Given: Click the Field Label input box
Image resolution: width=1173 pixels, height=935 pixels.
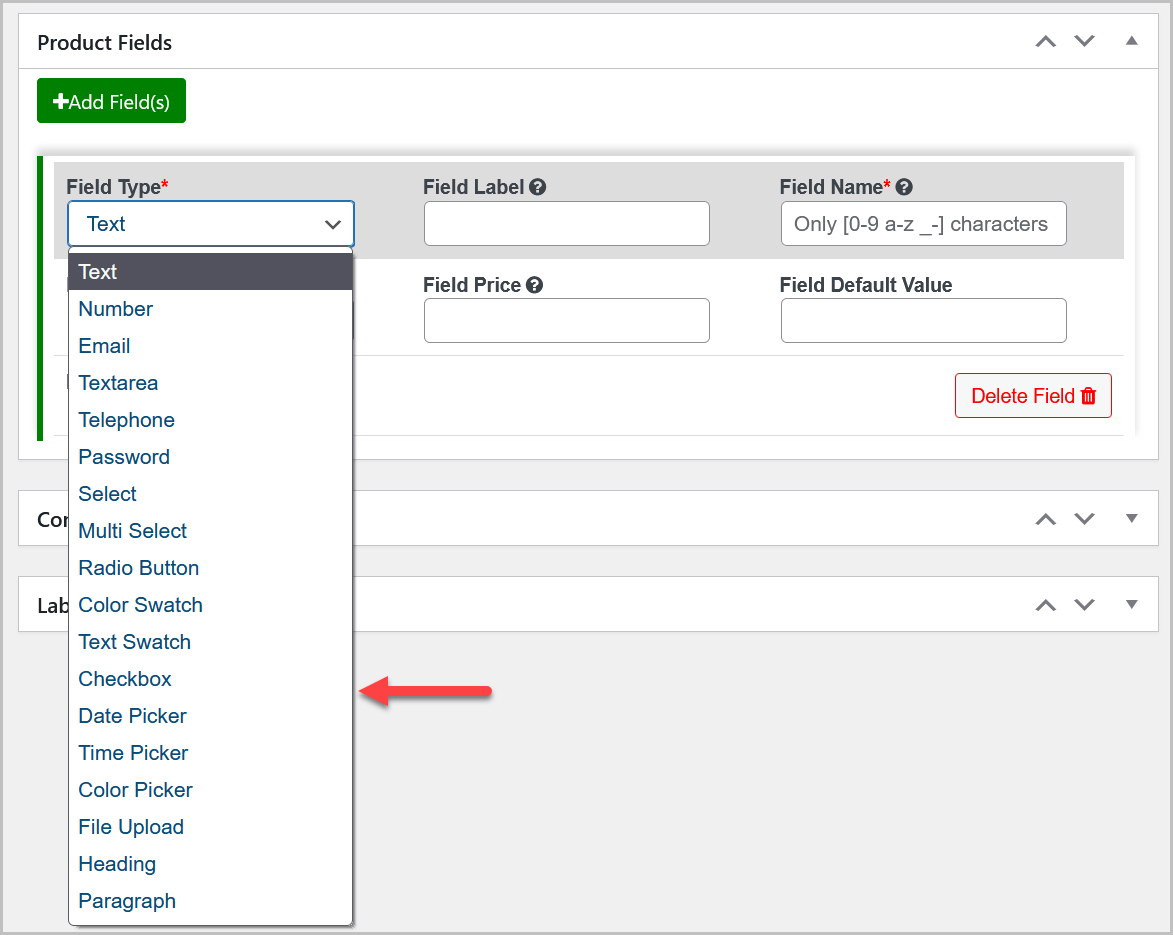Looking at the screenshot, I should pos(566,223).
